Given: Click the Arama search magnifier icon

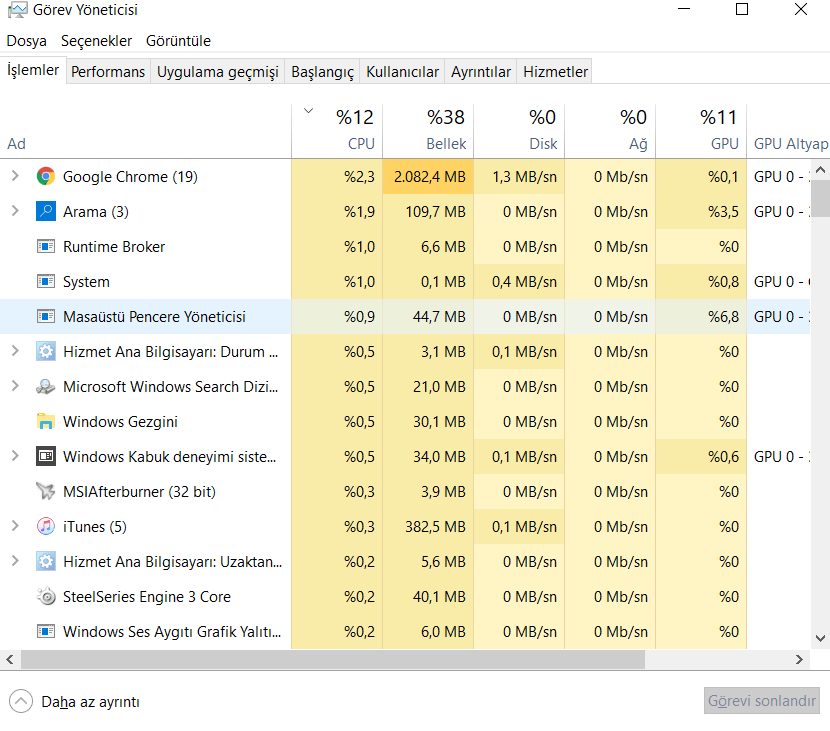Looking at the screenshot, I should pos(45,212).
